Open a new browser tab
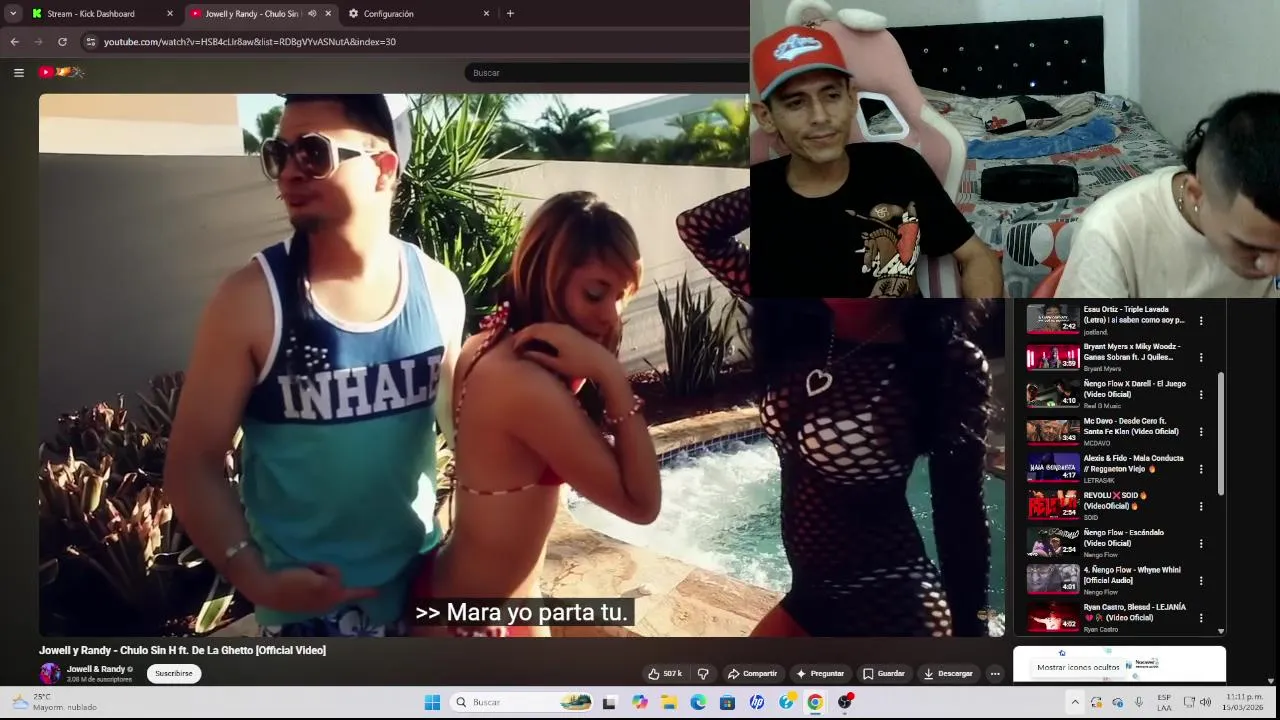Screen dimensions: 1280x720 pyautogui.click(x=510, y=14)
